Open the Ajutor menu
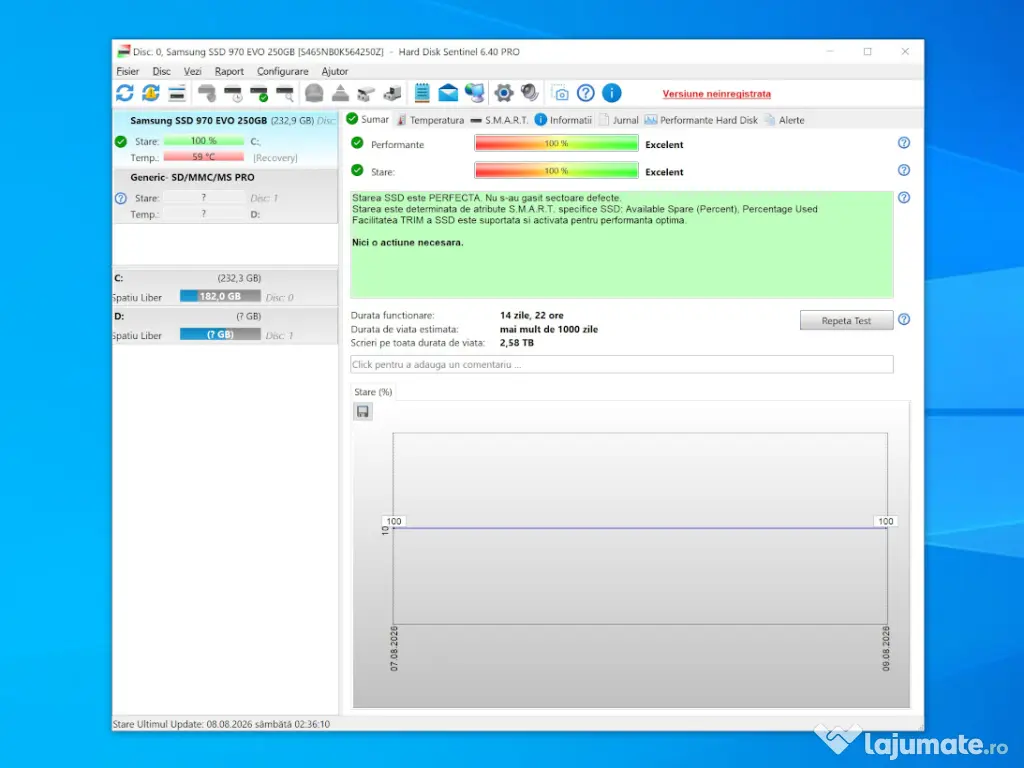 [335, 71]
